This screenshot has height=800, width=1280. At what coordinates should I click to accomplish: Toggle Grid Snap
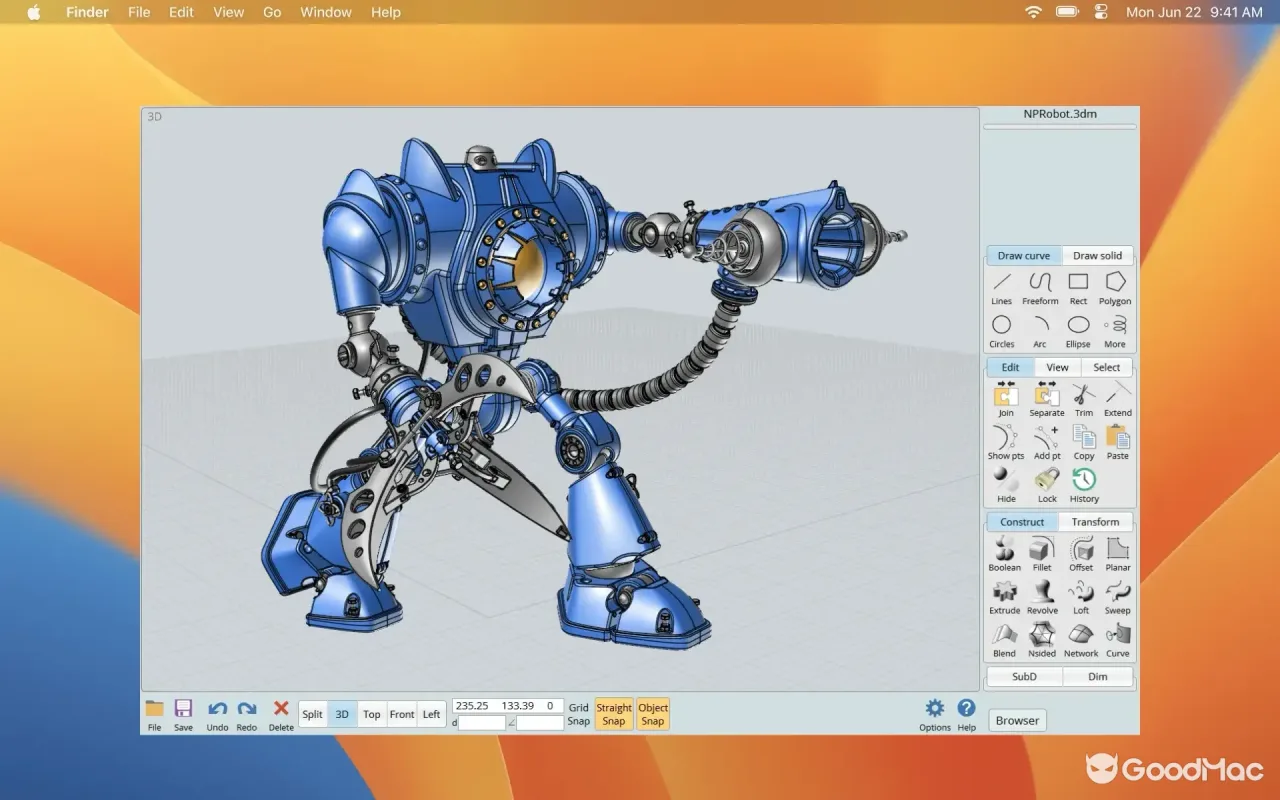tap(579, 714)
